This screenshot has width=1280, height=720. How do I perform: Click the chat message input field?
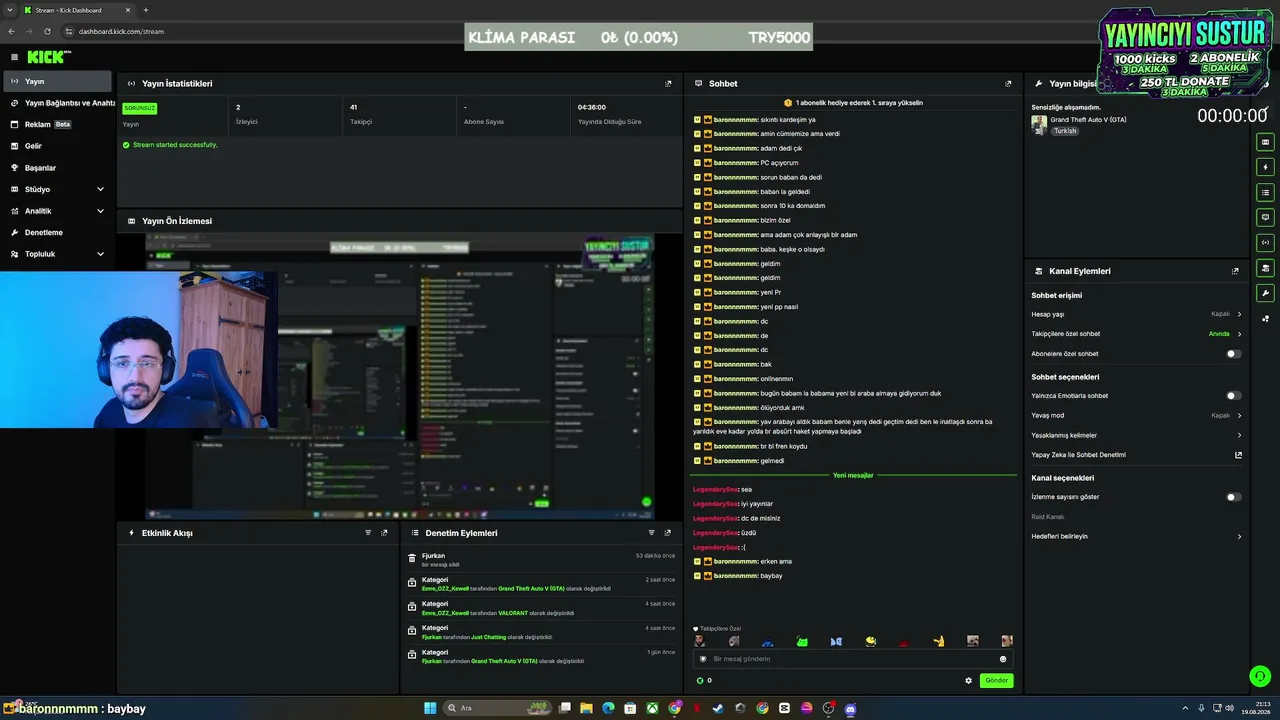tap(853, 659)
